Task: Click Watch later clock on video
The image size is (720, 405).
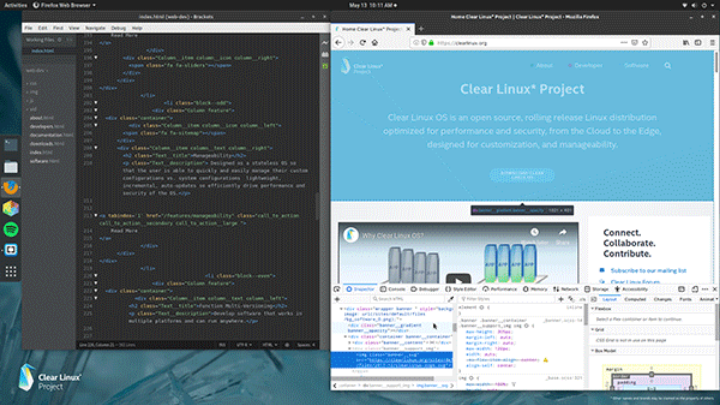Action: (x=534, y=232)
